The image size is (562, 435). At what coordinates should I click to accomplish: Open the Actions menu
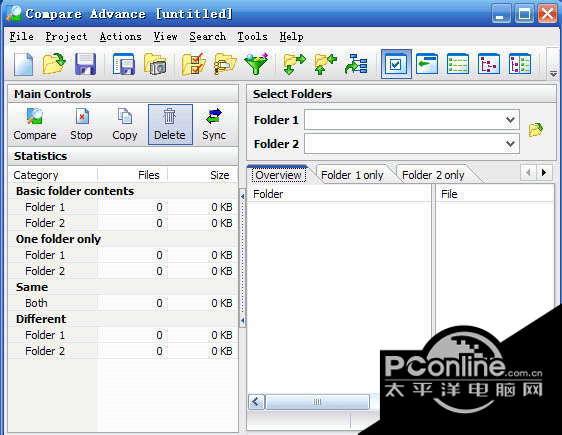(x=120, y=37)
